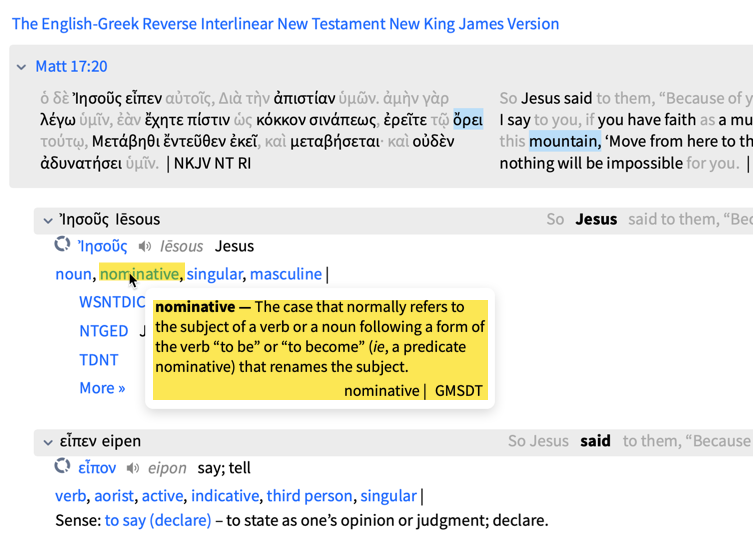753x533 pixels.
Task: Click the indicative mood link
Action: coord(225,496)
